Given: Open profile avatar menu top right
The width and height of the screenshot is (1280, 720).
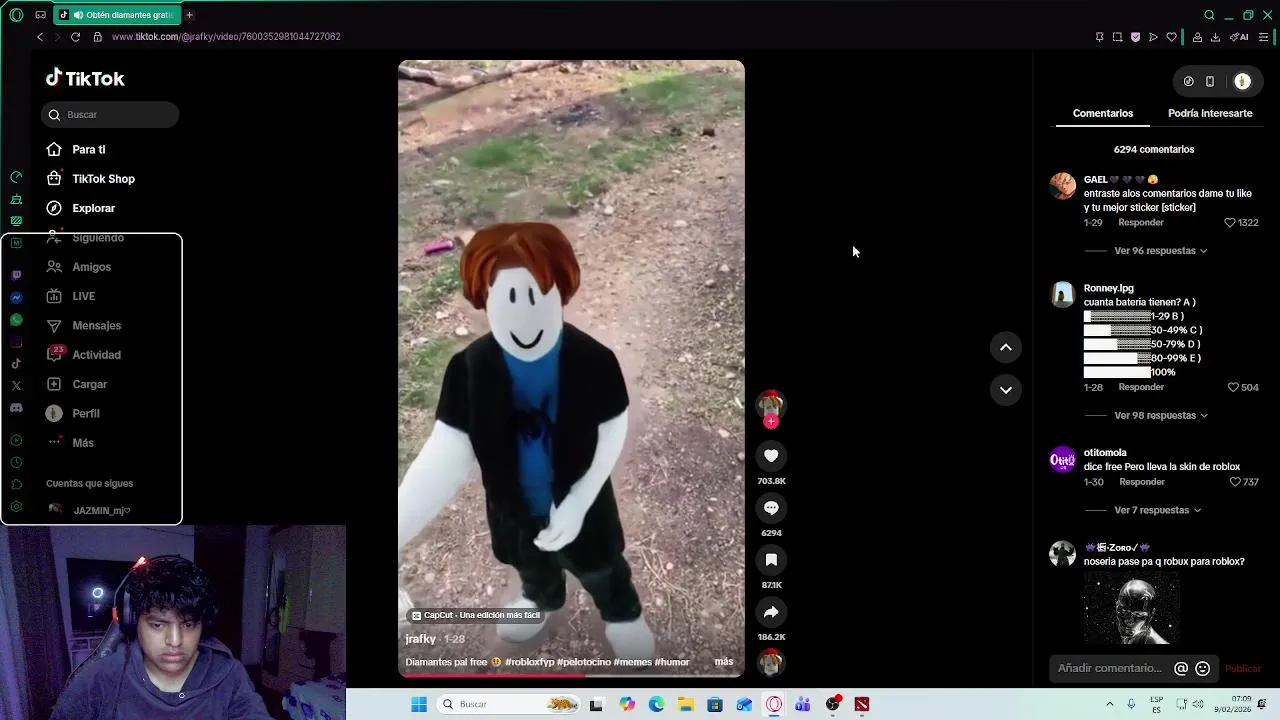Looking at the screenshot, I should point(1242,82).
